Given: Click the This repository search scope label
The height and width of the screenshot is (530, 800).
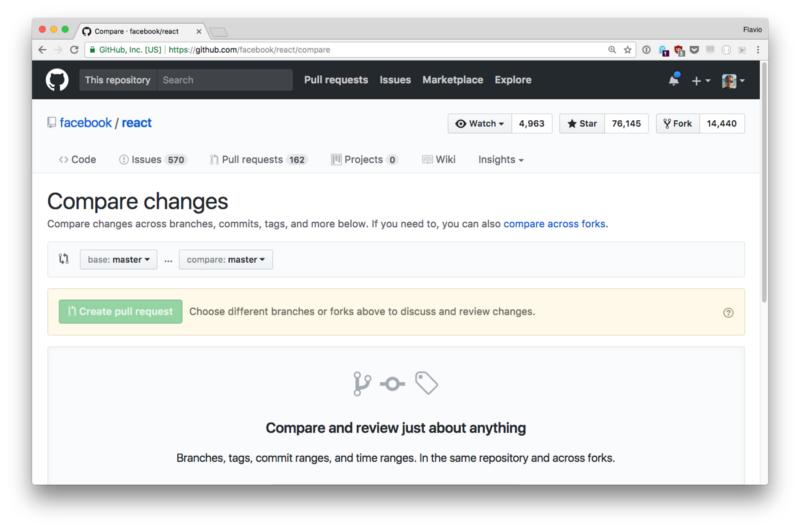Looking at the screenshot, I should (118, 80).
